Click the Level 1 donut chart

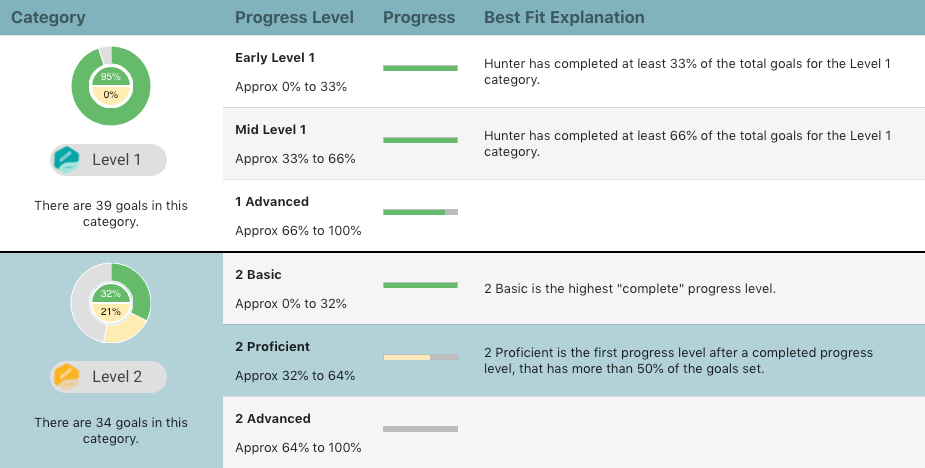click(x=110, y=86)
